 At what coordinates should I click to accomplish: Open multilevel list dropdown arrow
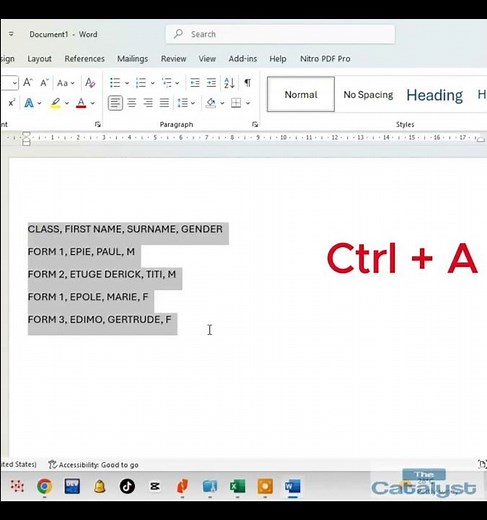coord(177,83)
